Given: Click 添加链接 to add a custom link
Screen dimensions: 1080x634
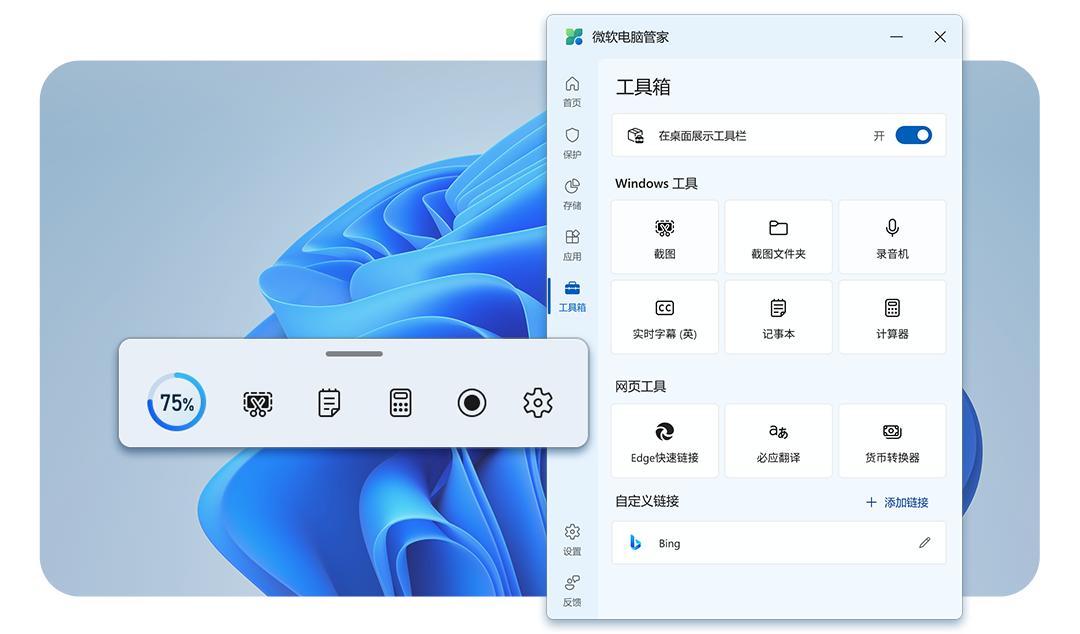Looking at the screenshot, I should 897,502.
